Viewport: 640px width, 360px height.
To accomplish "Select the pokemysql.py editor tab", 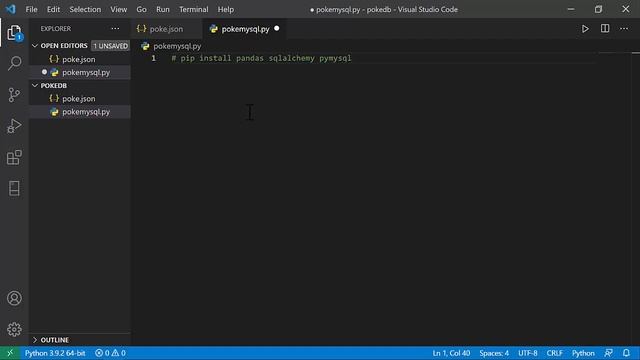I will tap(245, 29).
